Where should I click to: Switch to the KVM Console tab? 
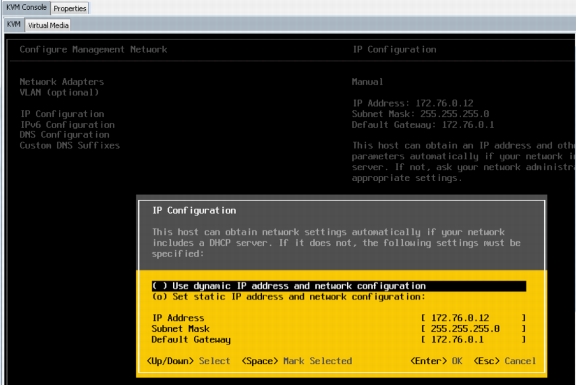point(26,7)
